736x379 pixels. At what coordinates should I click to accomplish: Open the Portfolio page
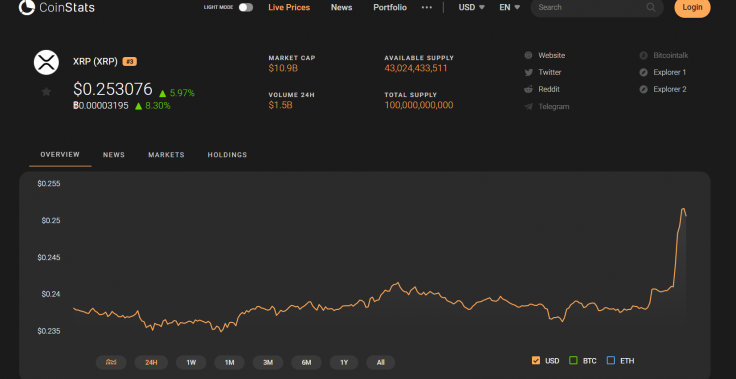(x=390, y=8)
